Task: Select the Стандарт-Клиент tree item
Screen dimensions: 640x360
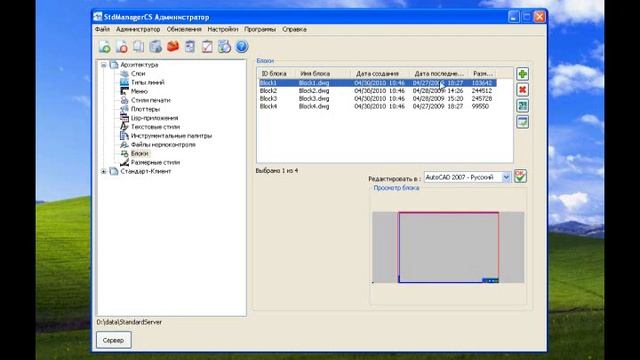Action: point(146,171)
